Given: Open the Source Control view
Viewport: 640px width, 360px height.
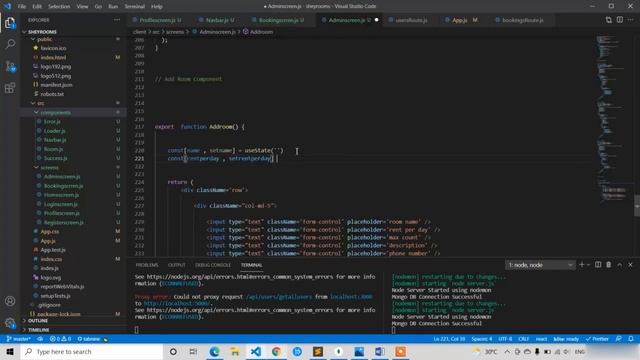Looking at the screenshot, I should (x=10, y=66).
